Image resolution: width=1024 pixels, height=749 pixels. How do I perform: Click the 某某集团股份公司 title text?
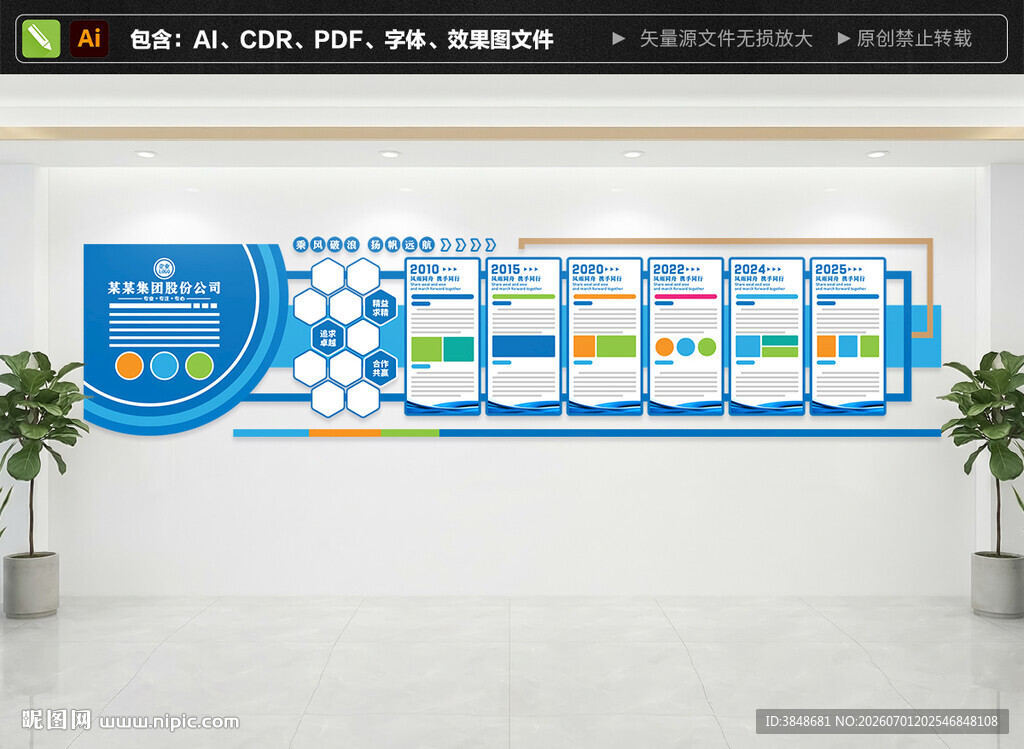(x=165, y=288)
